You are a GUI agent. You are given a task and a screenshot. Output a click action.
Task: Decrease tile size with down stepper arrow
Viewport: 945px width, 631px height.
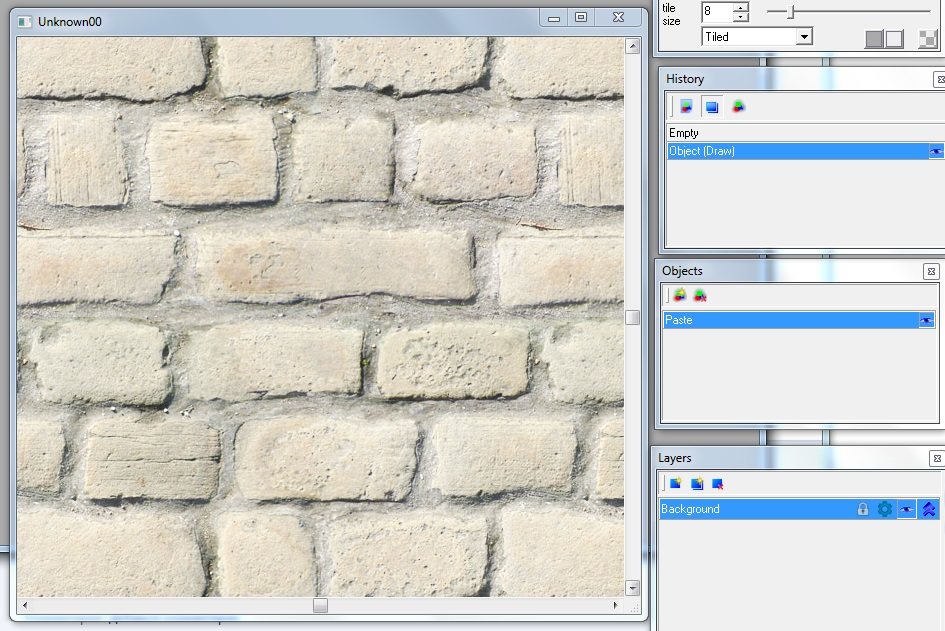point(740,17)
